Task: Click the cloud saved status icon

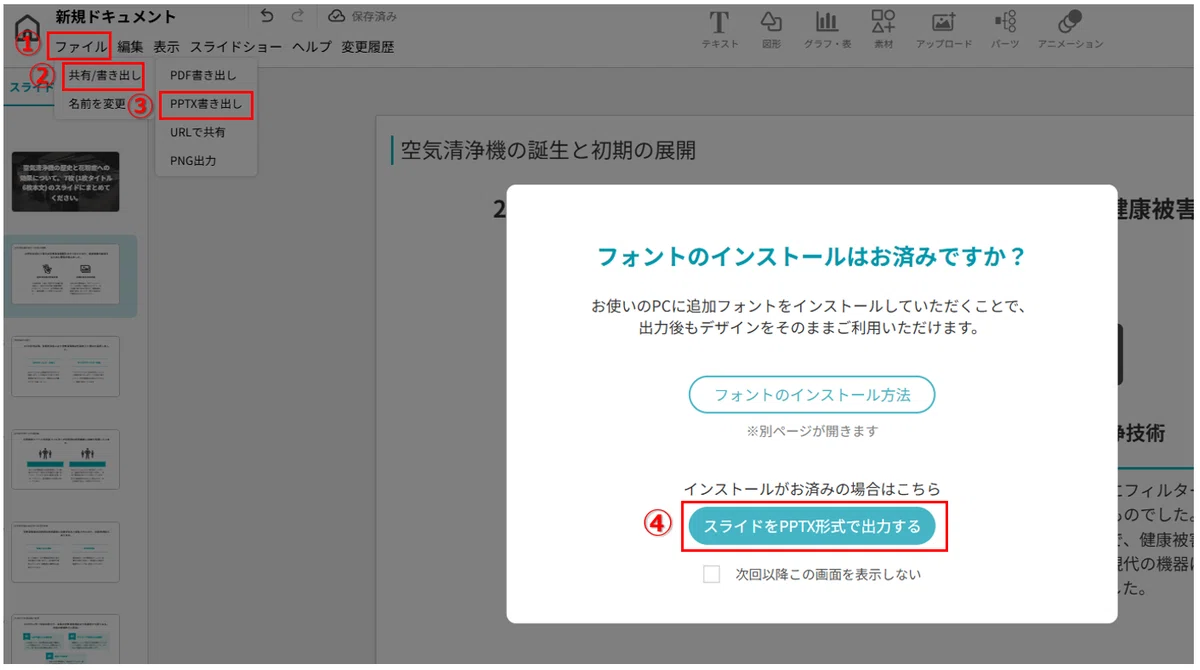Action: 337,16
